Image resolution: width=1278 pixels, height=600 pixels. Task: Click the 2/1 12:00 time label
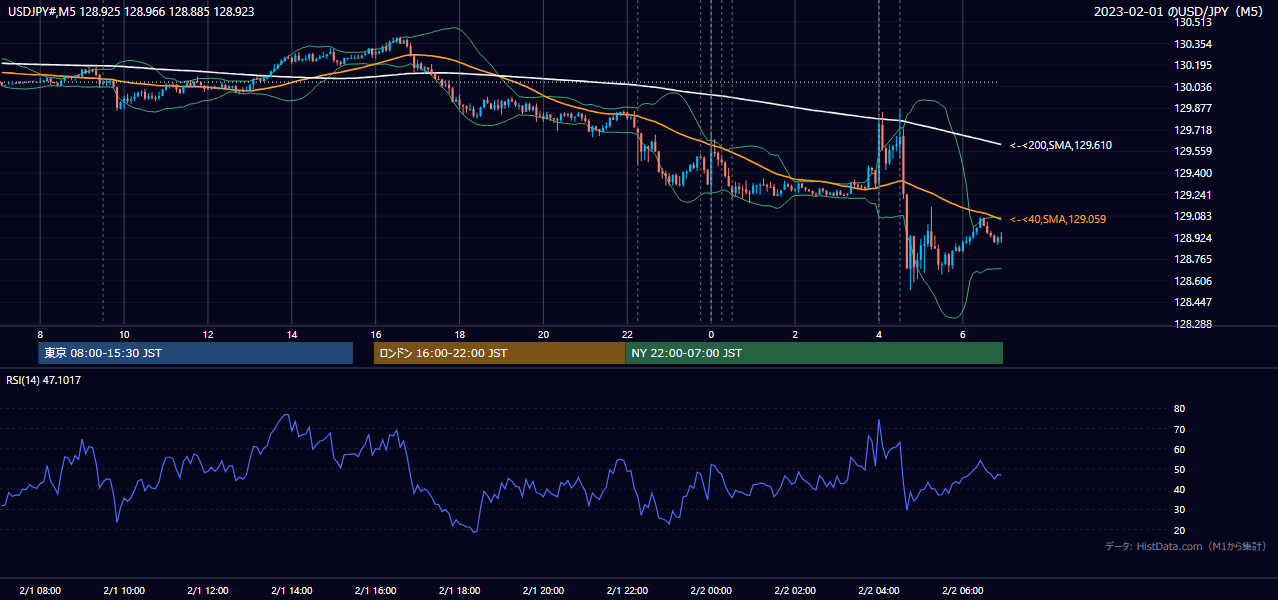tap(208, 590)
